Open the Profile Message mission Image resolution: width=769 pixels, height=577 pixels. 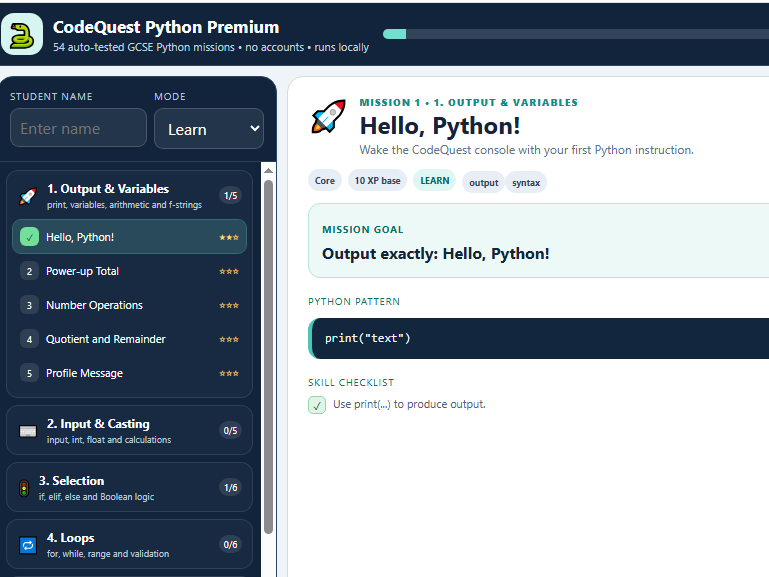[129, 373]
